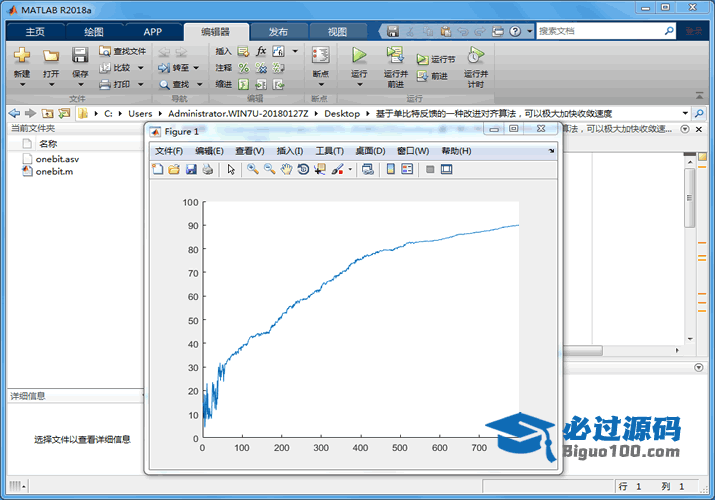The height and width of the screenshot is (500, 715).
Task: Click the hide plot tools icon
Action: tap(430, 170)
